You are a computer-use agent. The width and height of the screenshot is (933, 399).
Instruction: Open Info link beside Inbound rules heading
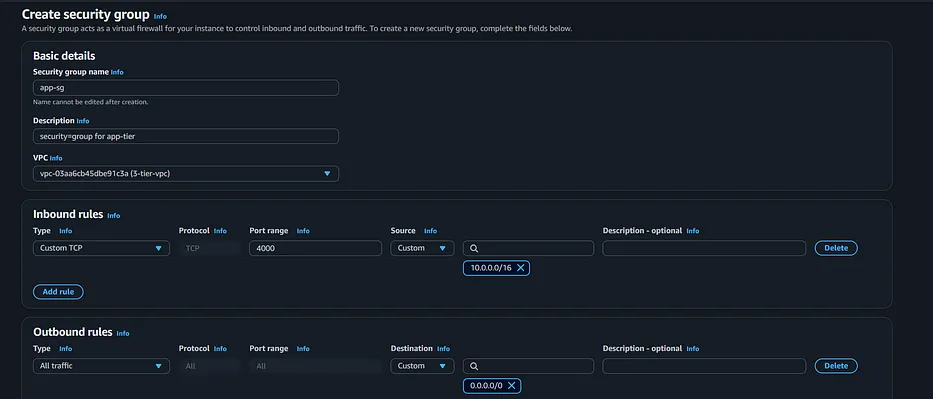(x=114, y=216)
